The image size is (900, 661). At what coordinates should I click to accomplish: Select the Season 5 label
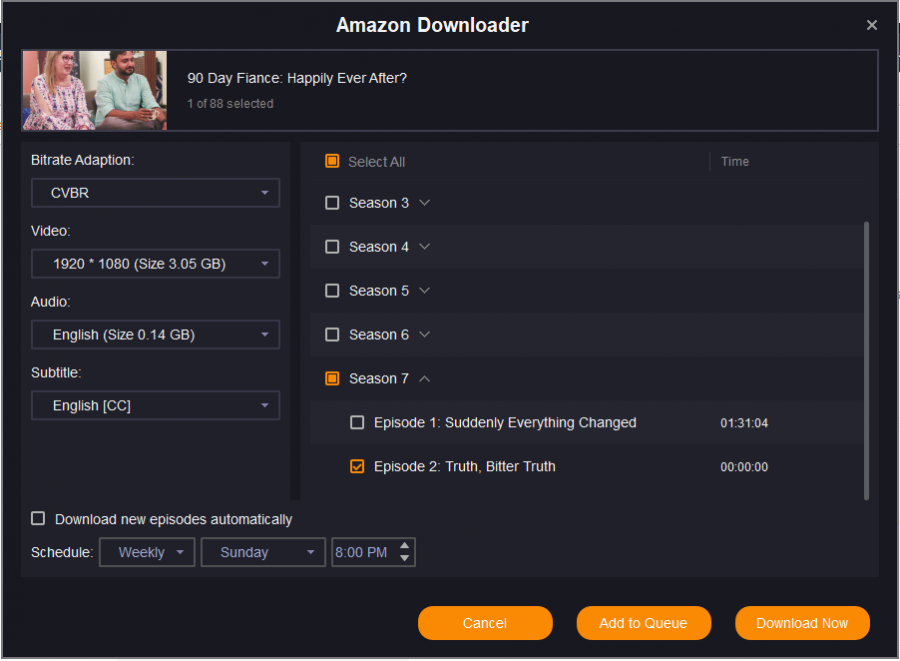[x=379, y=291]
